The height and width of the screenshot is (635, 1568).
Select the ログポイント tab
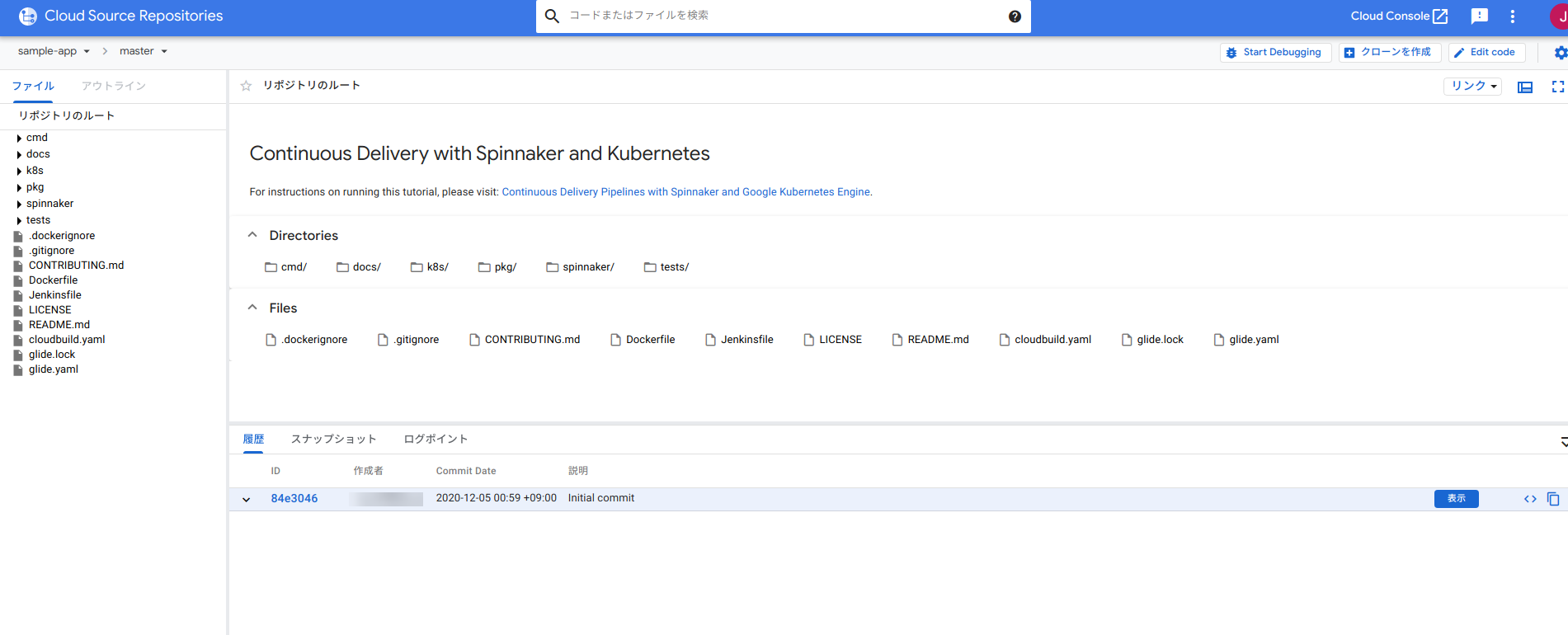coord(436,440)
